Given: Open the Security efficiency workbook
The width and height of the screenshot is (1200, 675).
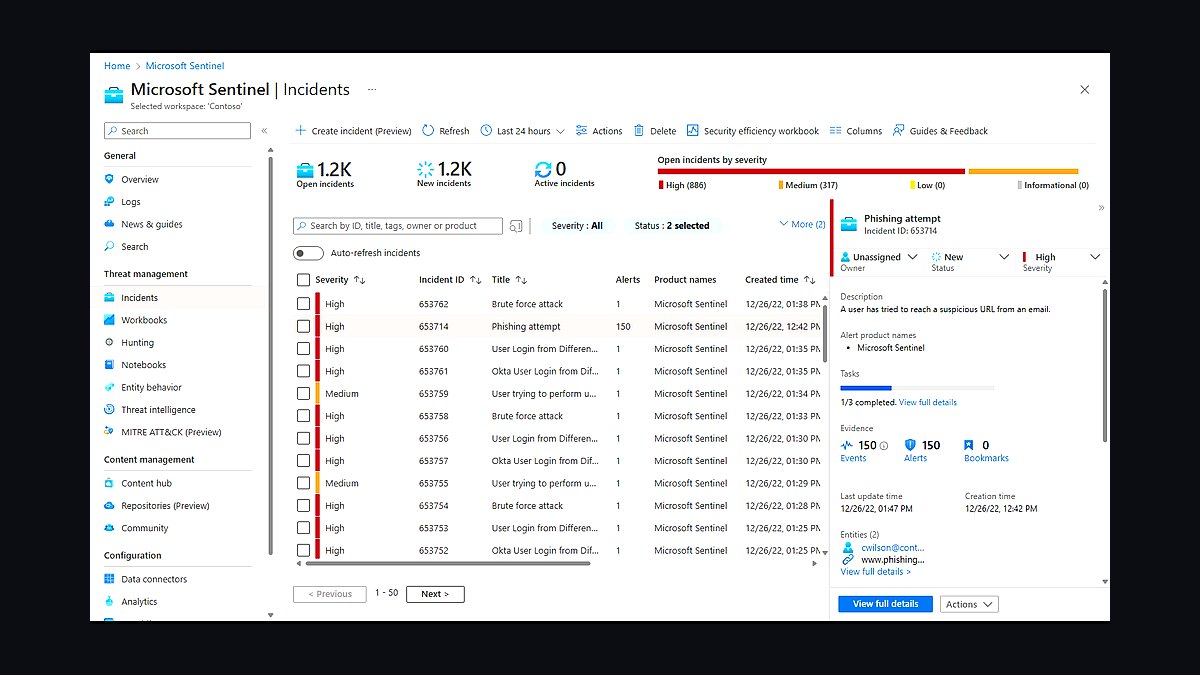Looking at the screenshot, I should pyautogui.click(x=752, y=131).
